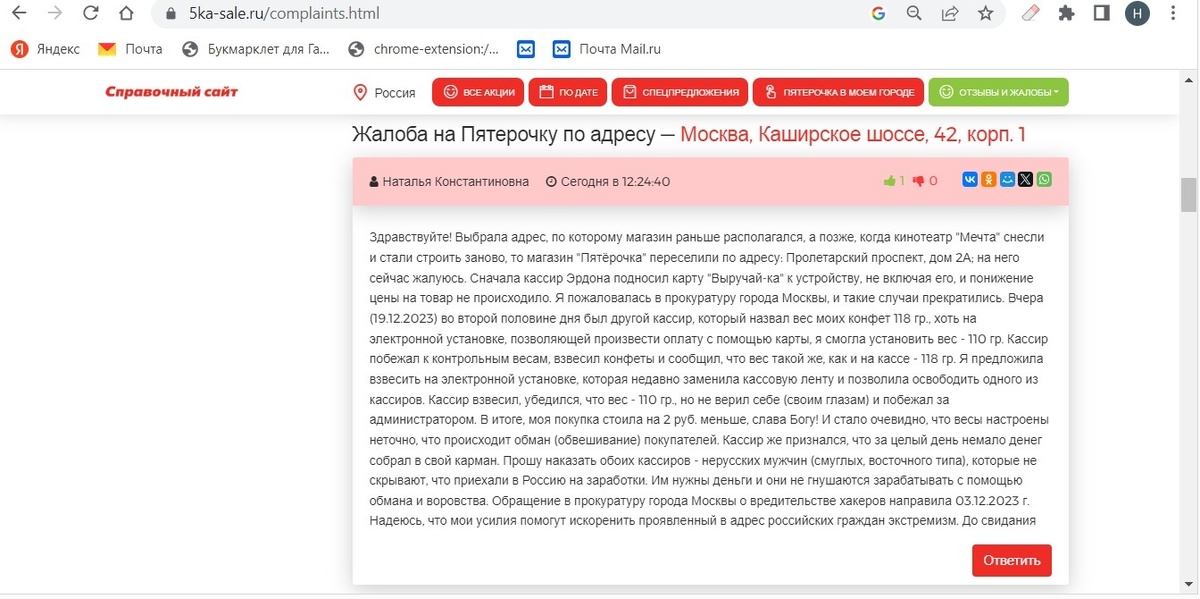
Task: Bookmark the page with the star icon
Action: tap(986, 15)
